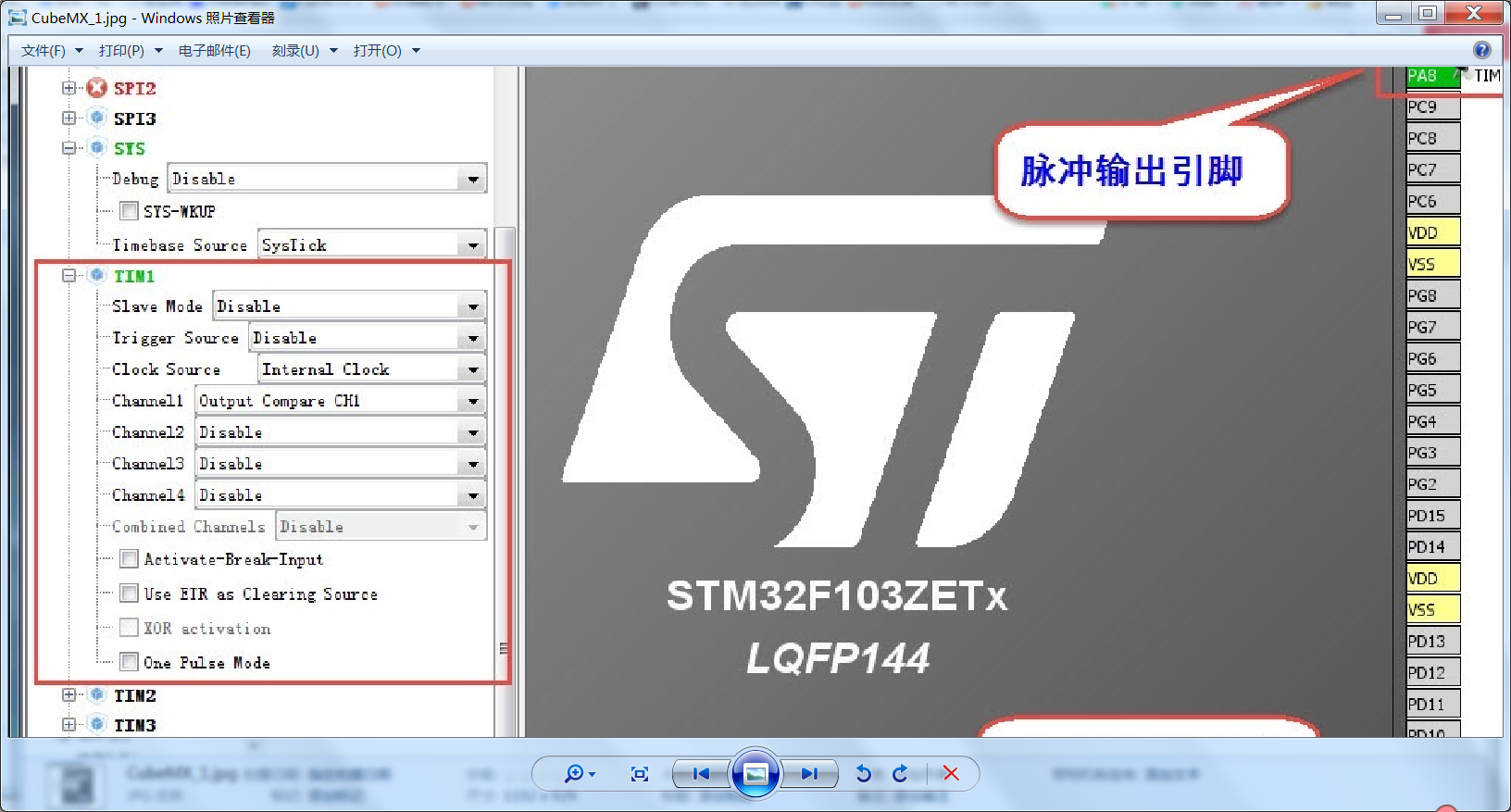Go to previous photo
The image size is (1511, 812).
tap(702, 773)
